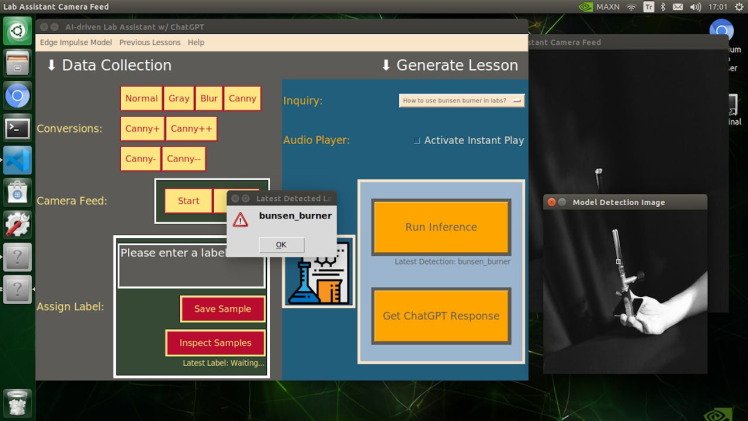Apply the Gray conversion
This screenshot has width=748, height=421.
pyautogui.click(x=179, y=98)
